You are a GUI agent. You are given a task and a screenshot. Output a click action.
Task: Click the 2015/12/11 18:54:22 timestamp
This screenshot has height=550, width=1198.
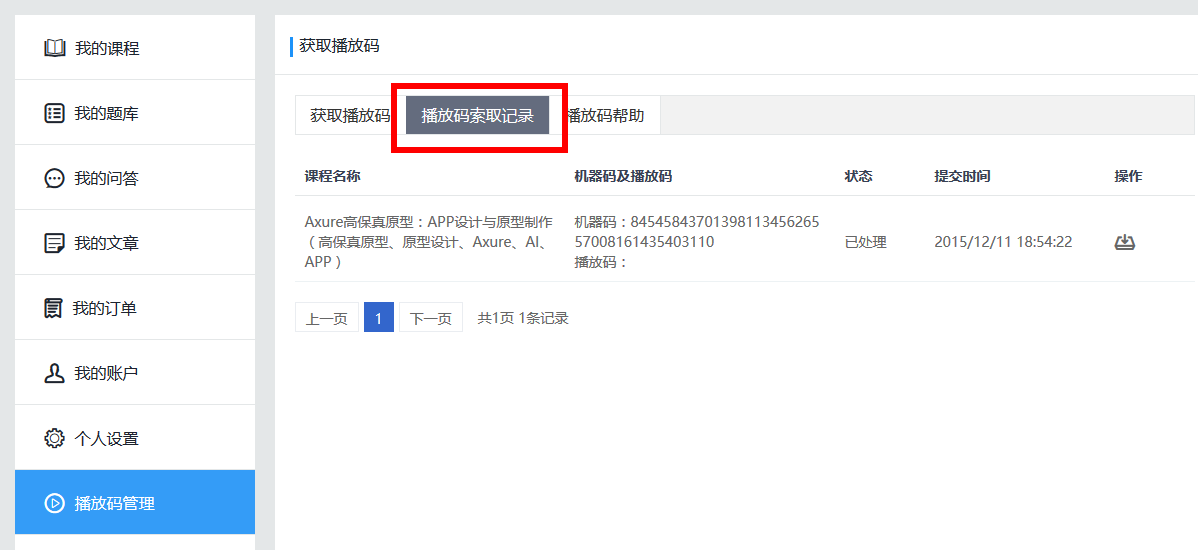[x=1003, y=242]
